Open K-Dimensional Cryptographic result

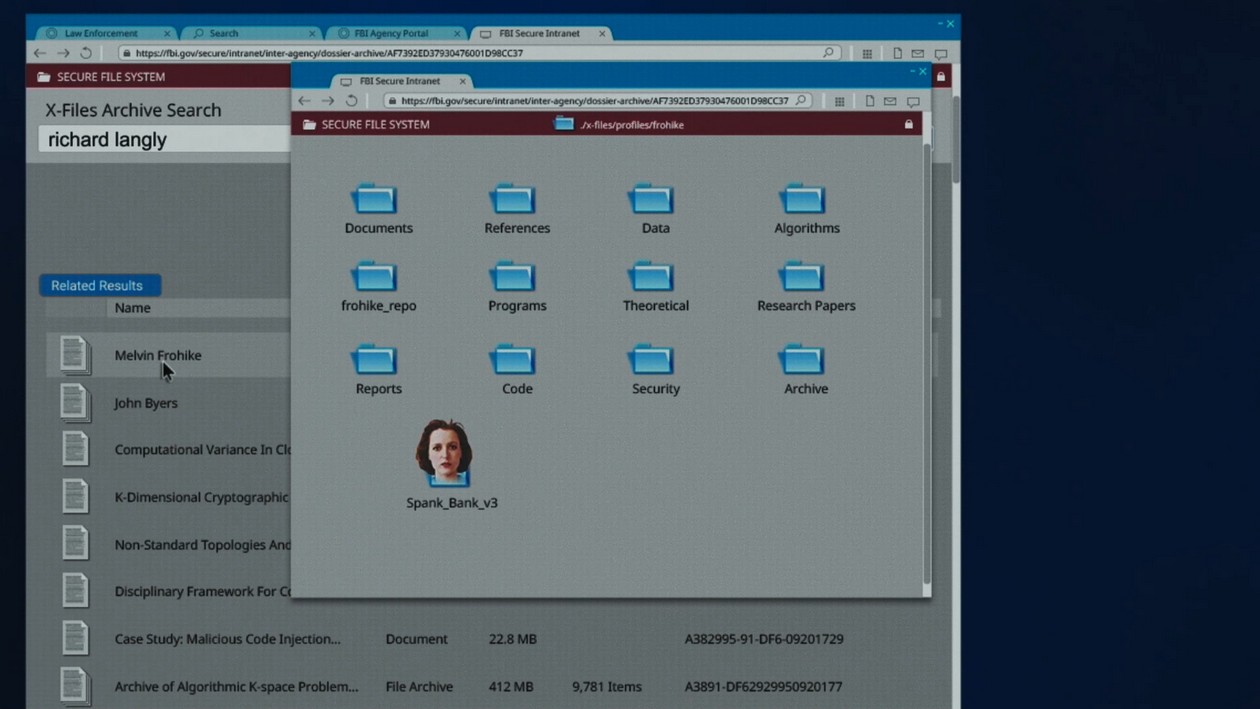[x=201, y=497]
